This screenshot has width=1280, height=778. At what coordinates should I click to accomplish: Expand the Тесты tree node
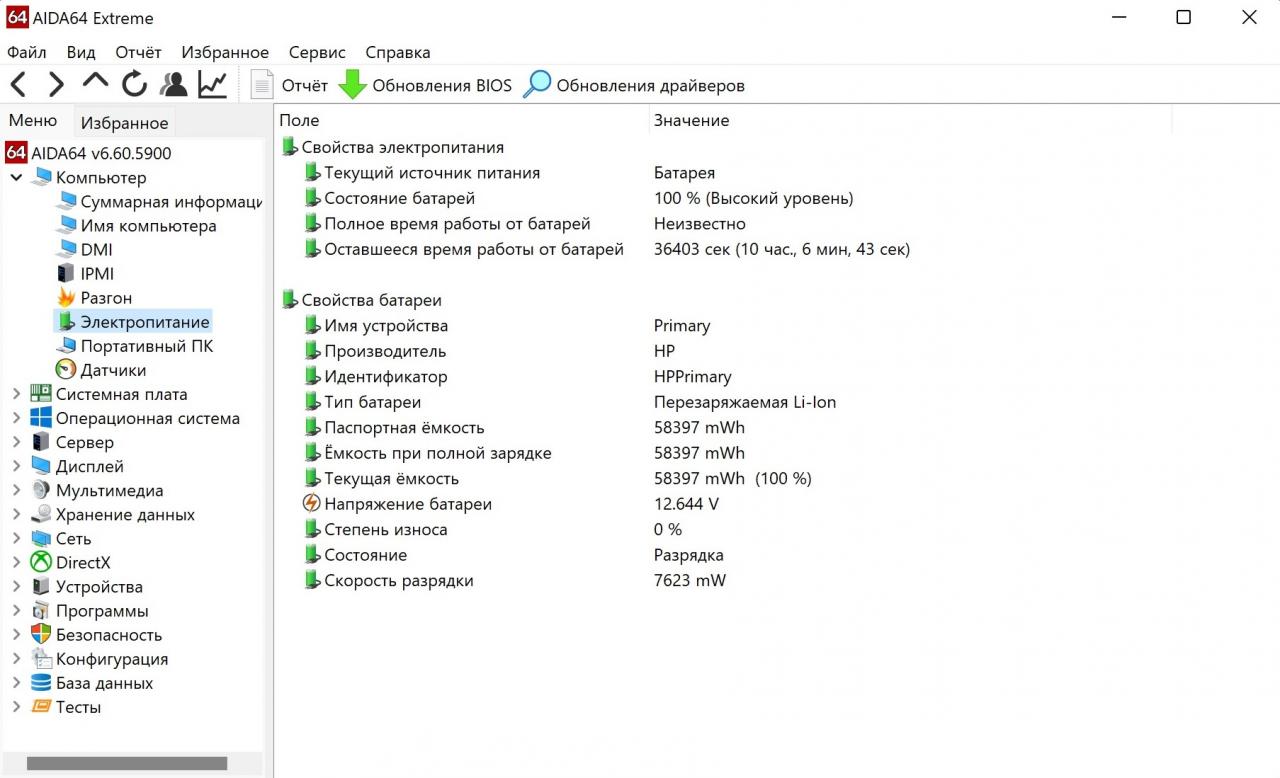[x=16, y=707]
